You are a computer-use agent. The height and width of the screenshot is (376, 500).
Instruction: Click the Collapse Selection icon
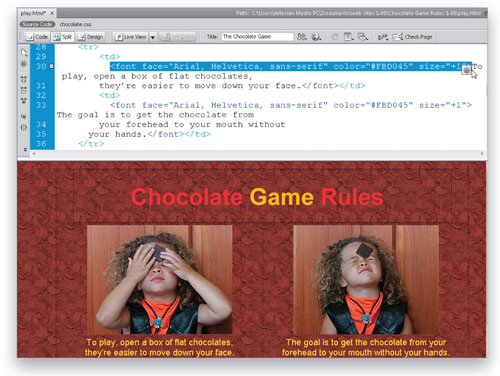(x=24, y=90)
